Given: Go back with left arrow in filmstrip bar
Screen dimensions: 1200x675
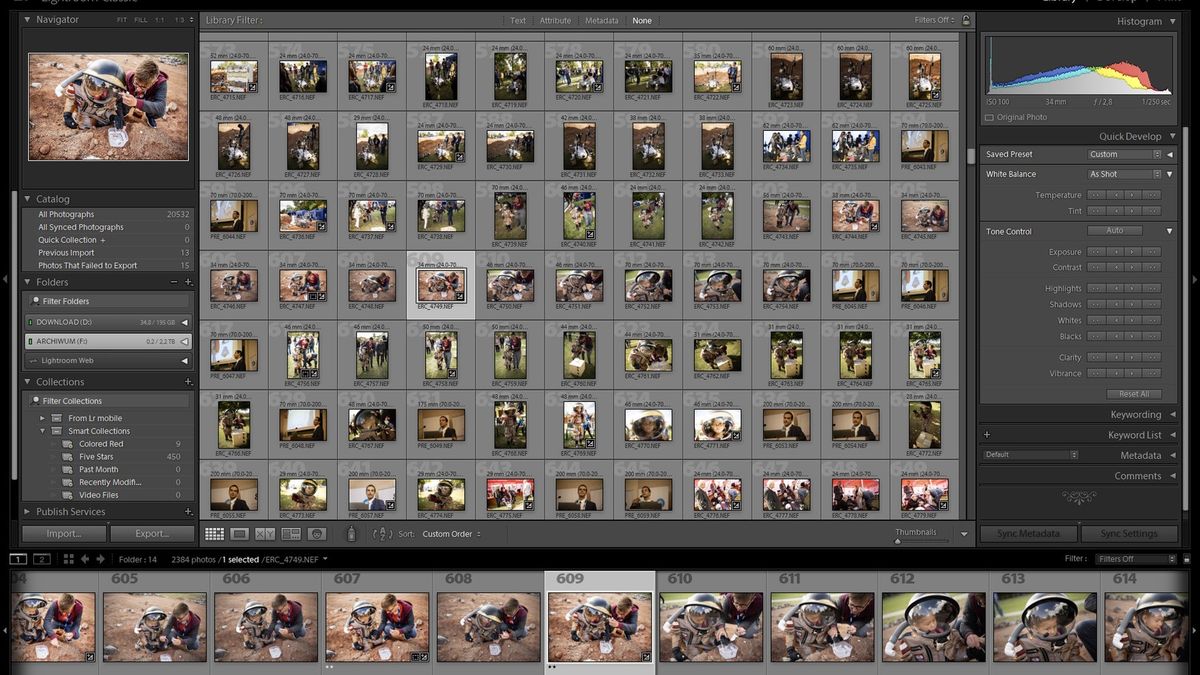Looking at the screenshot, I should click(x=85, y=559).
